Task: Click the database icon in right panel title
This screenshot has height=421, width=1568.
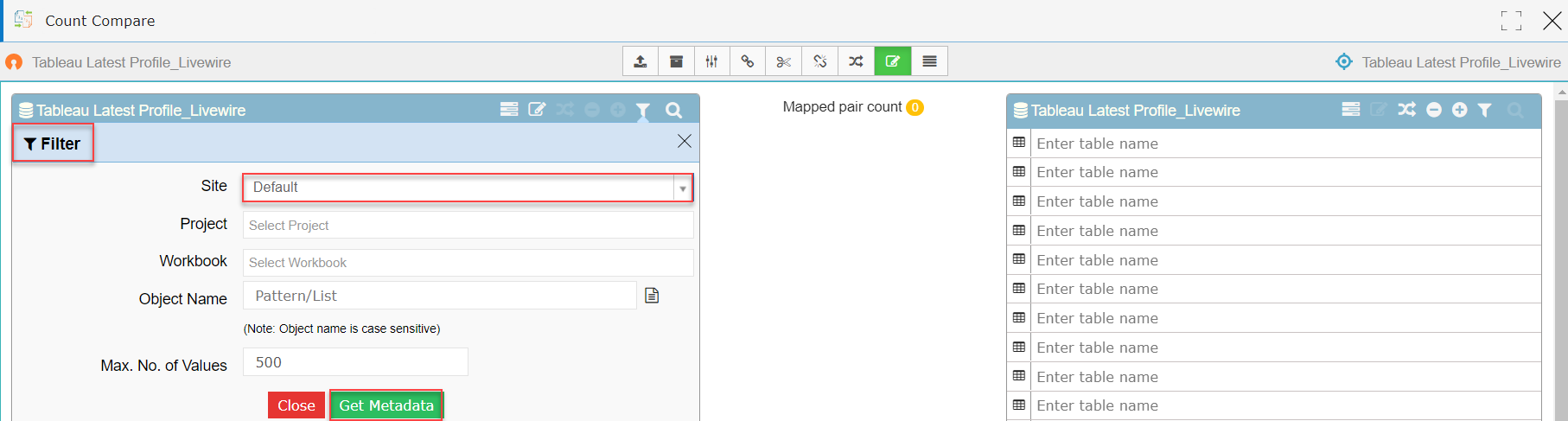Action: tap(1021, 110)
